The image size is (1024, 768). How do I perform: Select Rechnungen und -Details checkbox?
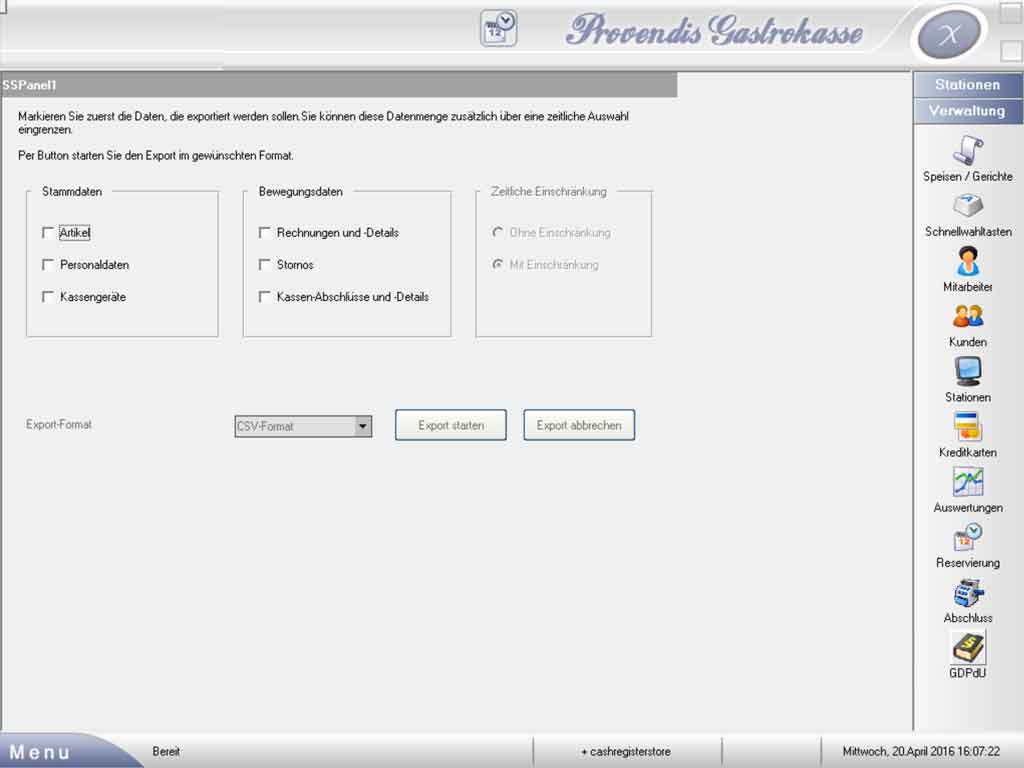tap(264, 232)
